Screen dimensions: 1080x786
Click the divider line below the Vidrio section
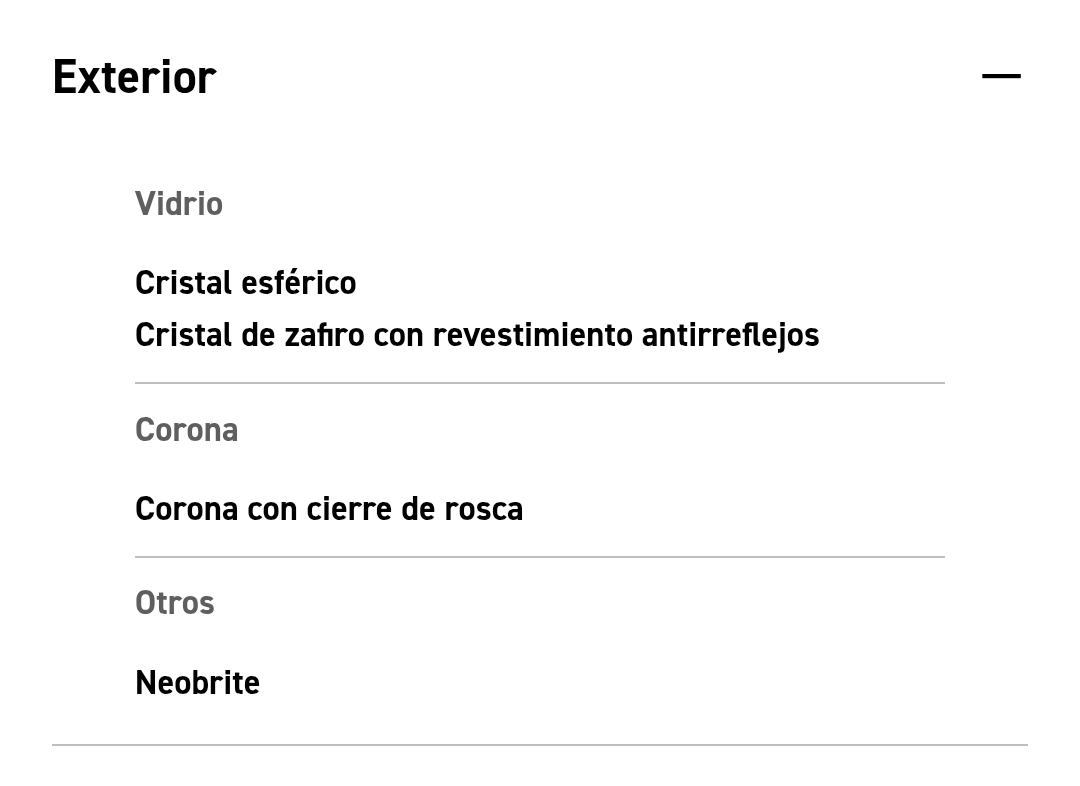[x=540, y=383]
